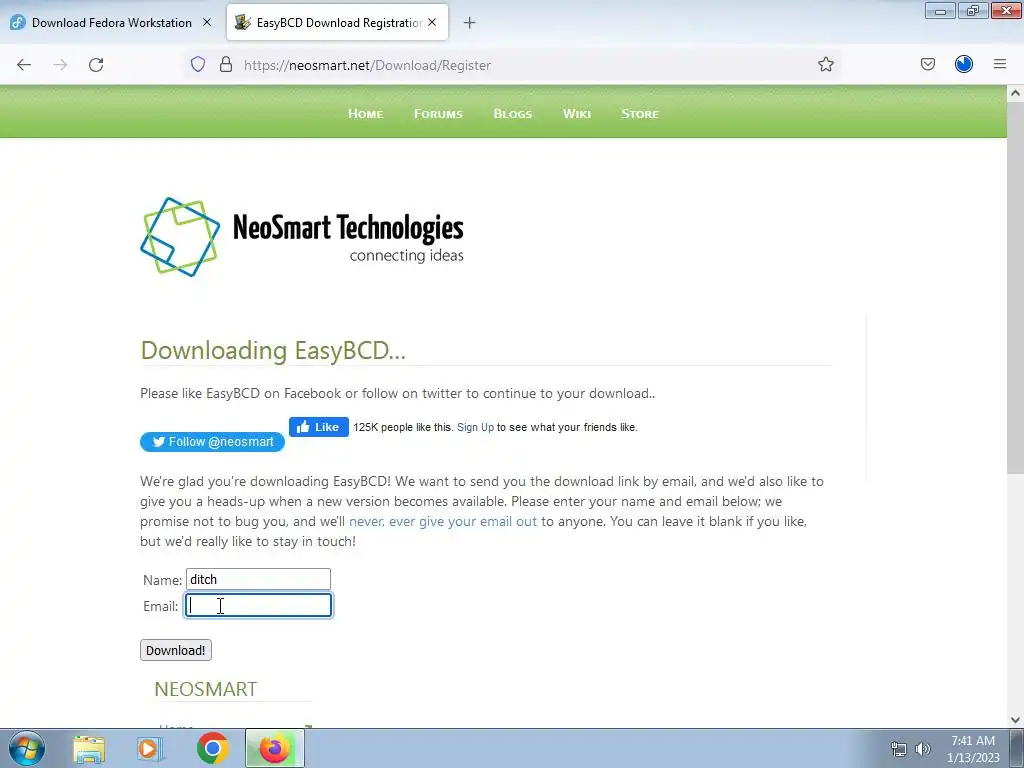
Task: Open Windows Explorer from the taskbar
Action: pyautogui.click(x=89, y=749)
